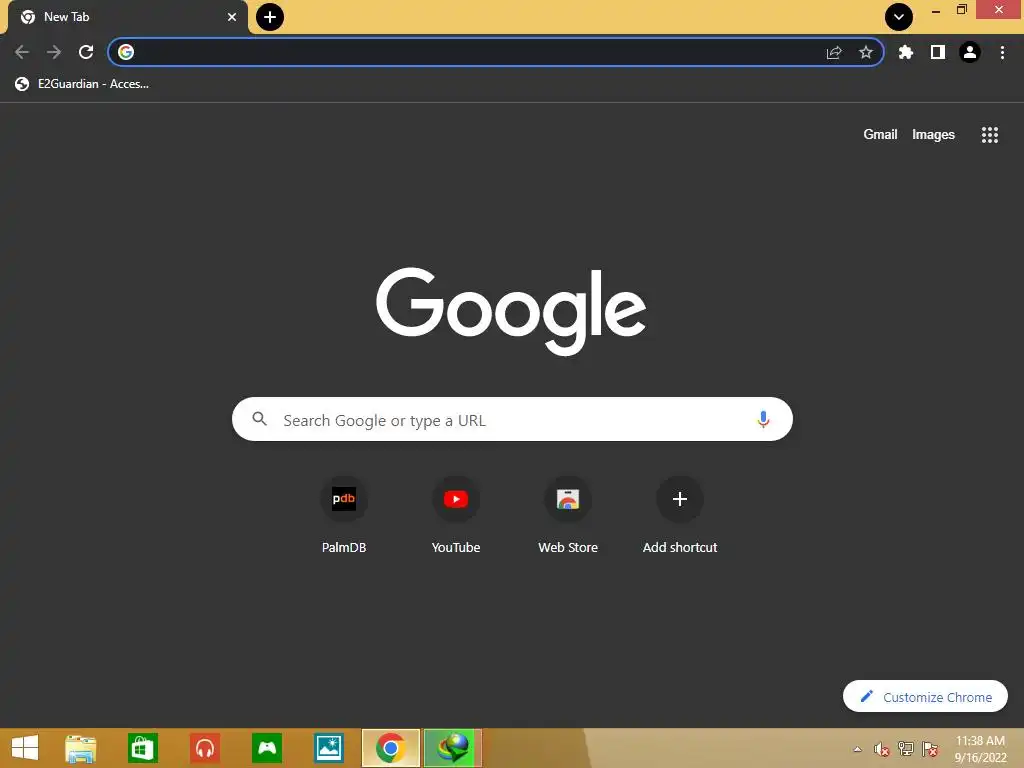Image resolution: width=1024 pixels, height=768 pixels.
Task: Open the Extensions puzzle icon
Action: (906, 52)
